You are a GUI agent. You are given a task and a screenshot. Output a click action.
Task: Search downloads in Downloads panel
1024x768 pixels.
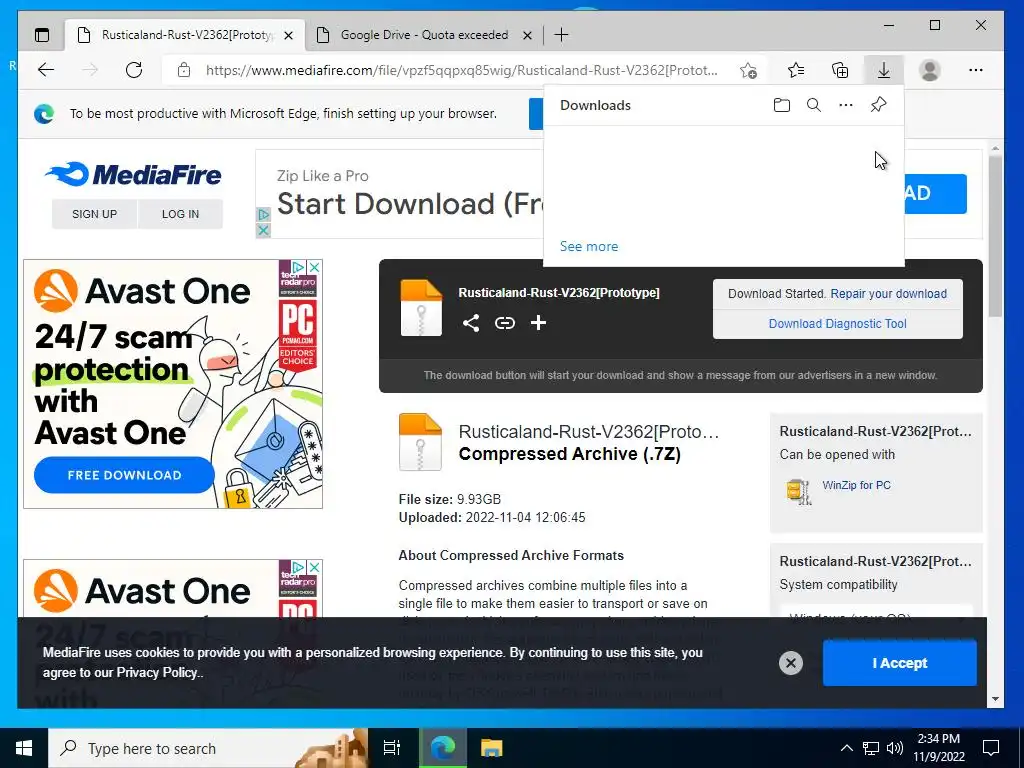[x=814, y=105]
